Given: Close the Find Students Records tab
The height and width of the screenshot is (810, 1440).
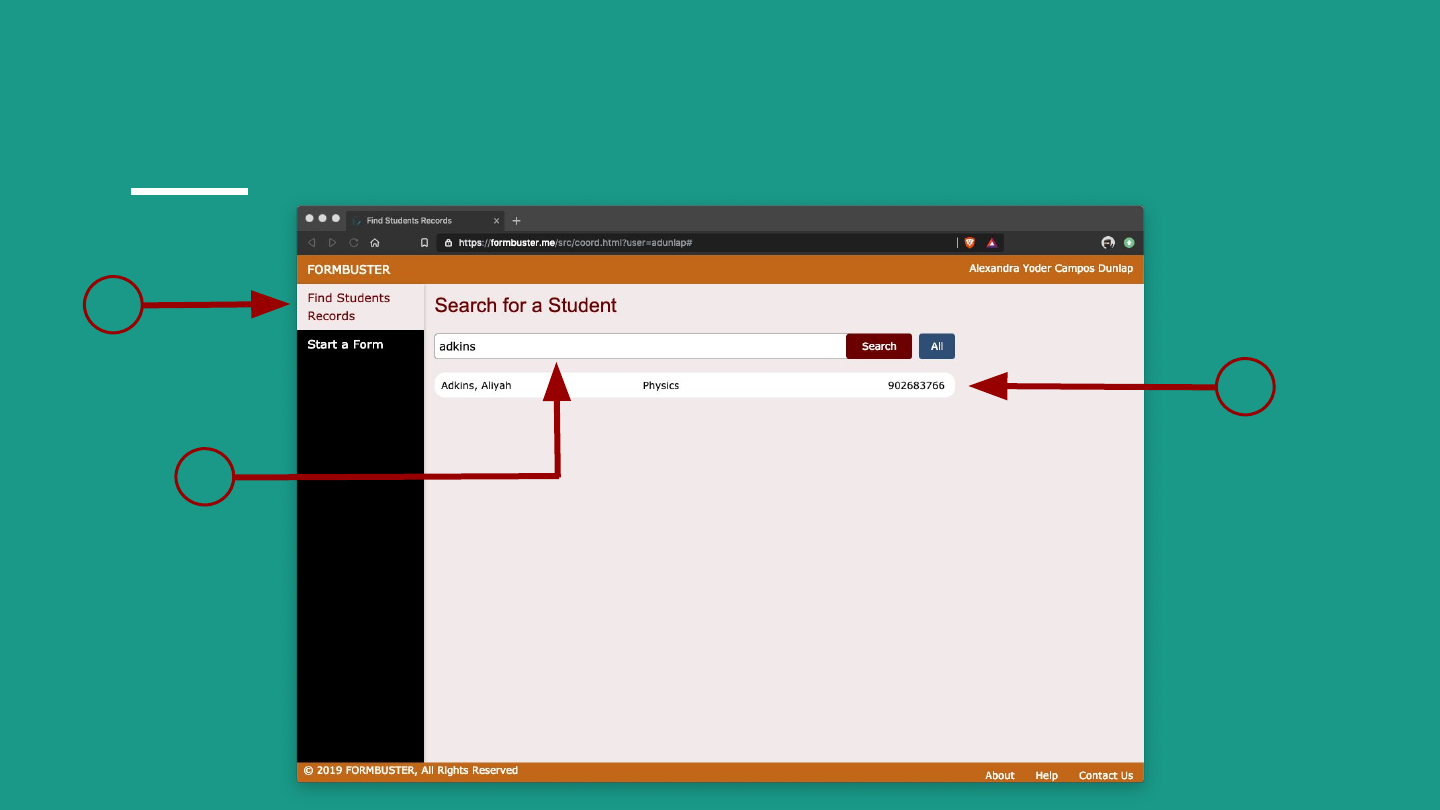Looking at the screenshot, I should 497,221.
